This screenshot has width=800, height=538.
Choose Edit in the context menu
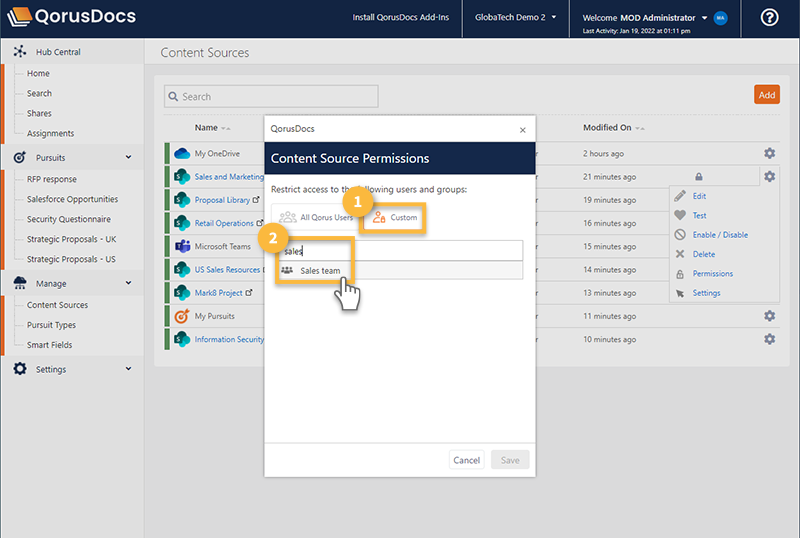click(x=699, y=196)
